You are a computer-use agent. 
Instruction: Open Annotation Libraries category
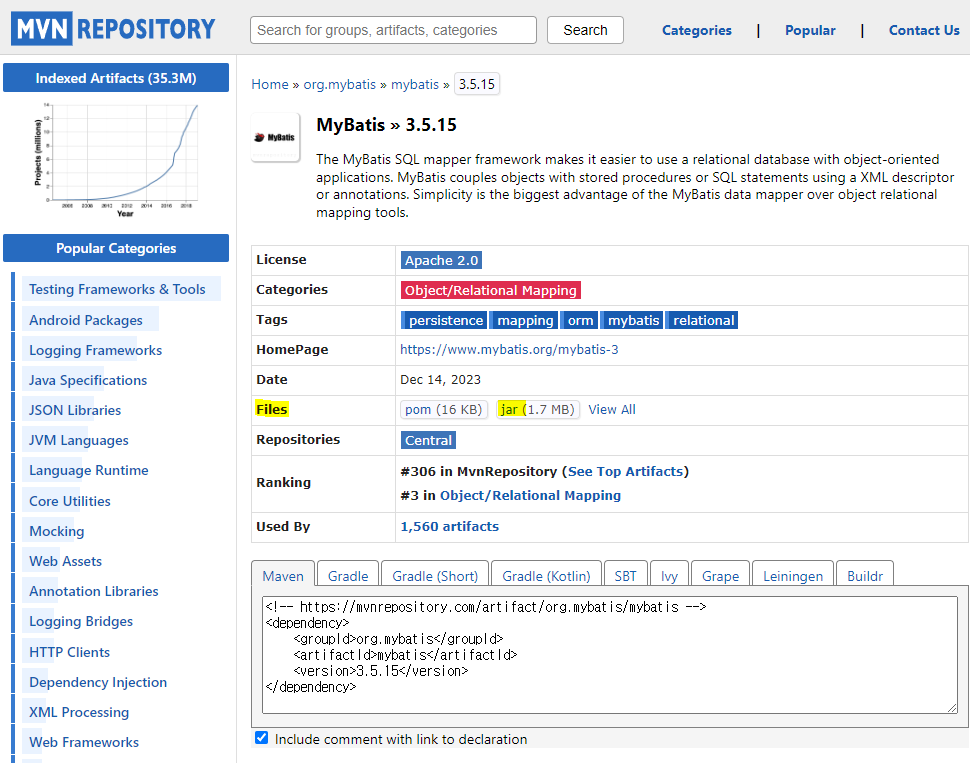(93, 592)
